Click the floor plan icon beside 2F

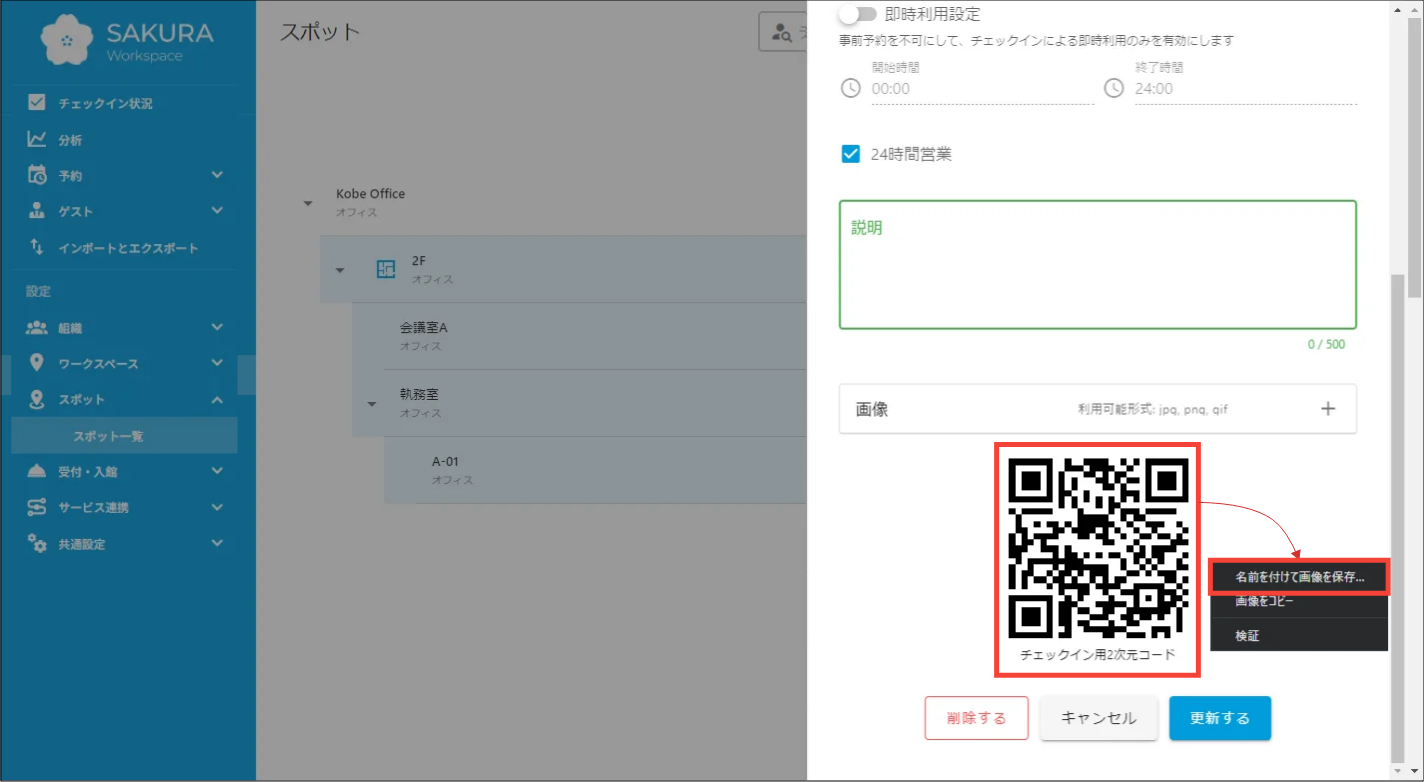[x=386, y=269]
